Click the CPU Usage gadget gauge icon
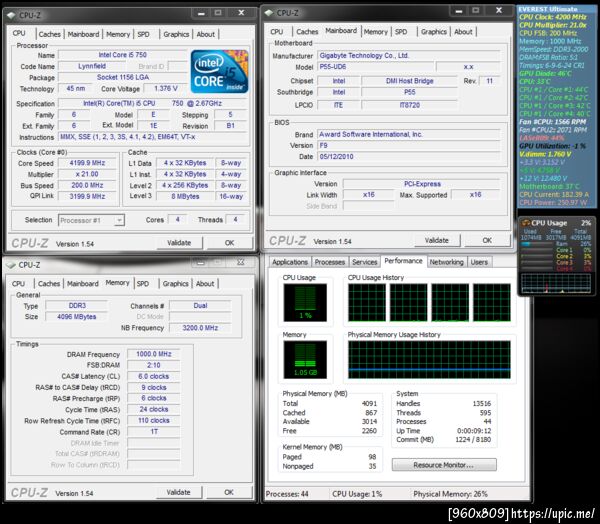 point(526,223)
